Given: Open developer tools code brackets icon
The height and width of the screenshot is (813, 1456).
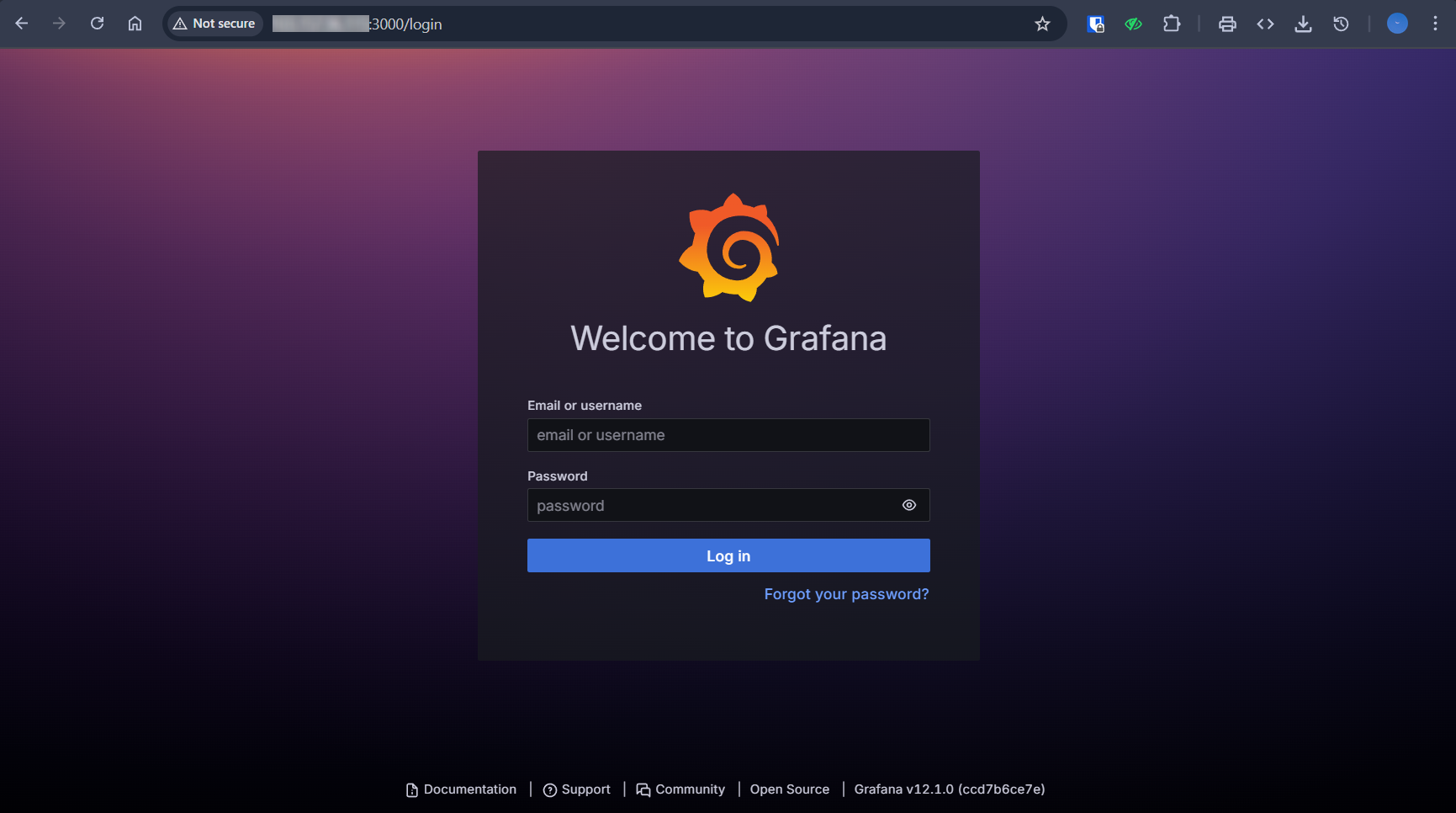Looking at the screenshot, I should coord(1265,24).
